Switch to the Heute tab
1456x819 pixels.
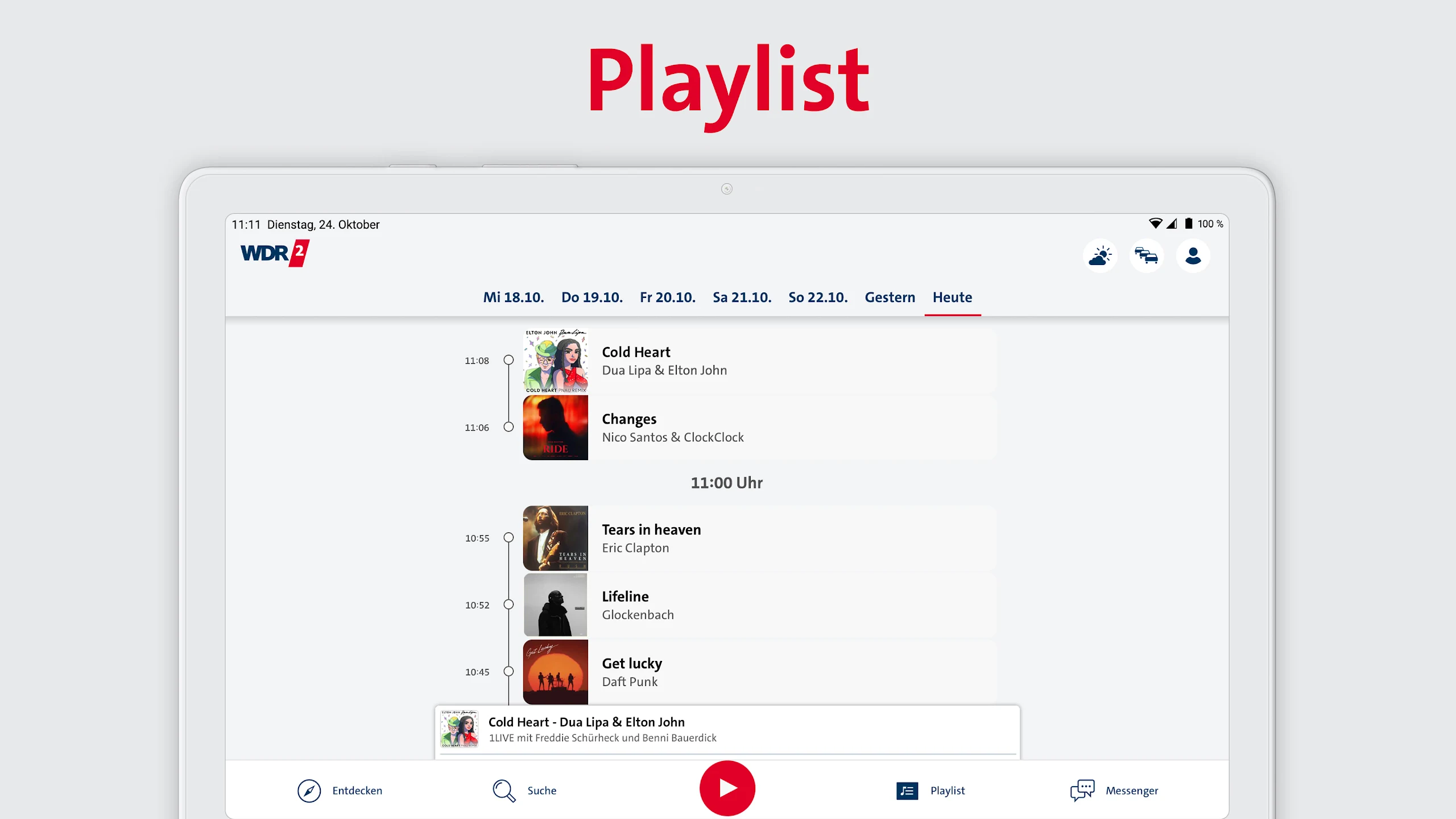(x=953, y=297)
